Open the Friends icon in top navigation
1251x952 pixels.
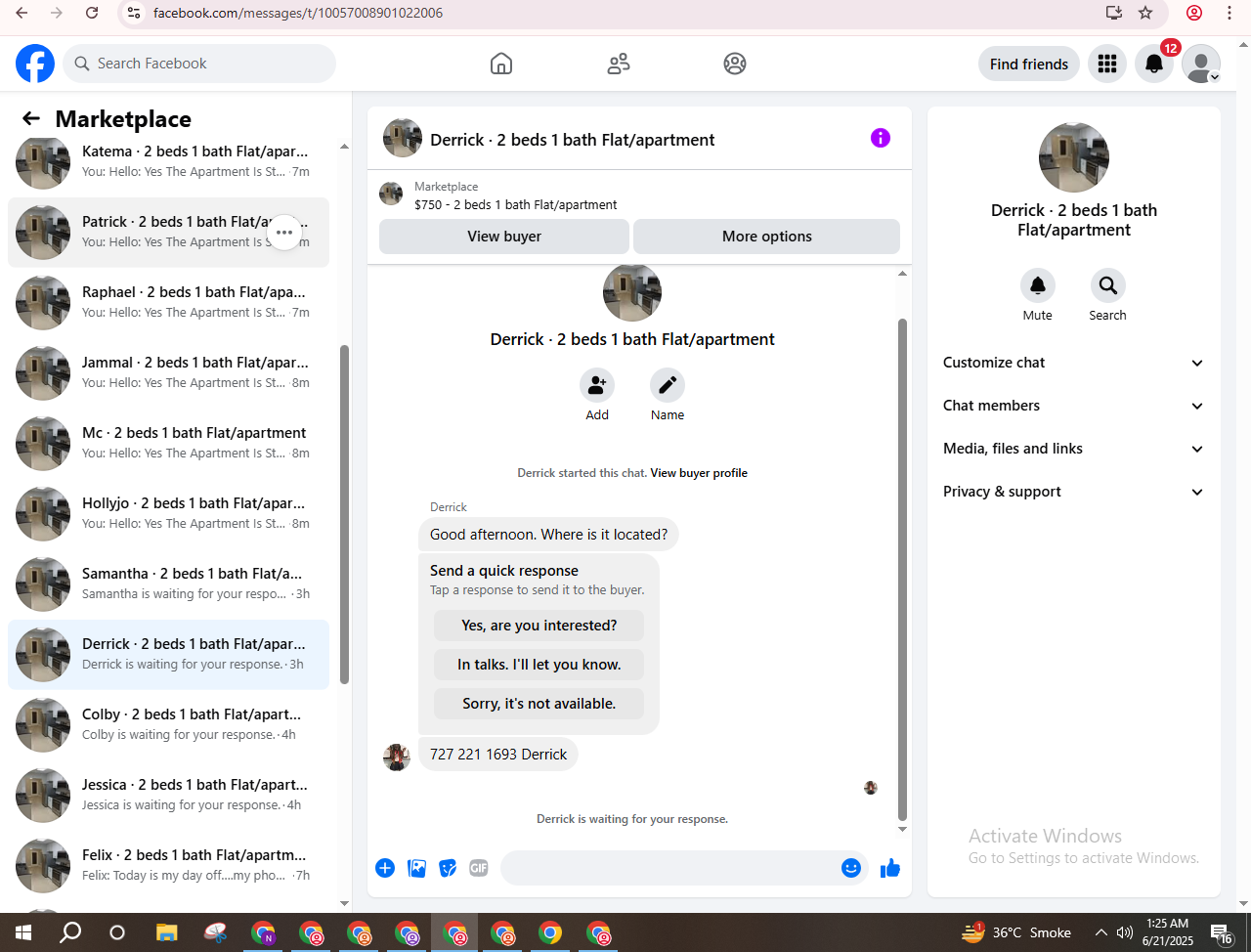click(x=619, y=64)
